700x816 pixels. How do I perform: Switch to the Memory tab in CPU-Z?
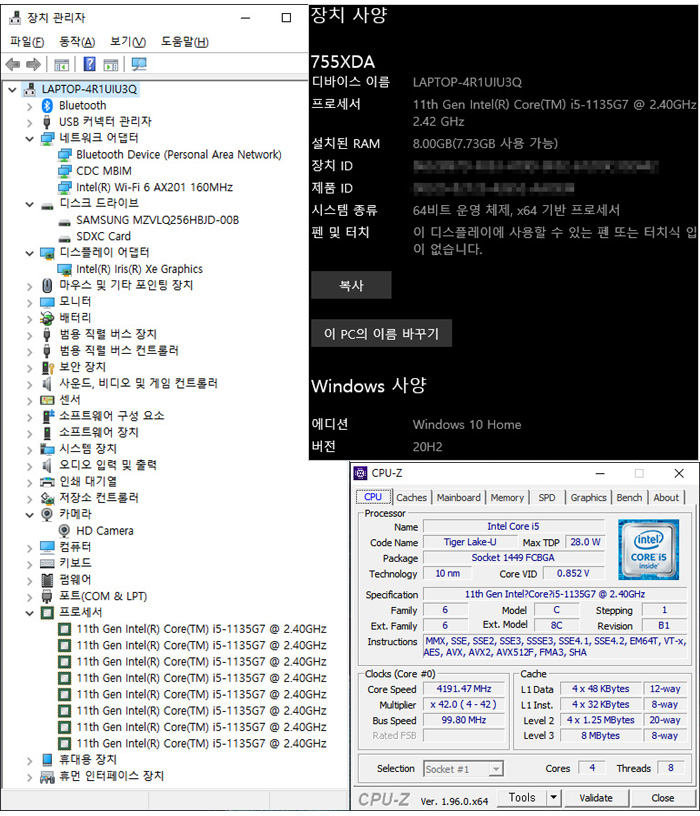(507, 498)
